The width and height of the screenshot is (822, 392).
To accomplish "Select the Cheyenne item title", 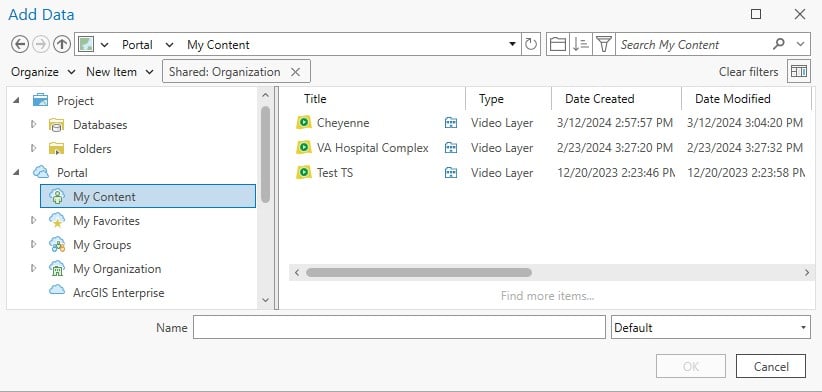I will (x=343, y=123).
